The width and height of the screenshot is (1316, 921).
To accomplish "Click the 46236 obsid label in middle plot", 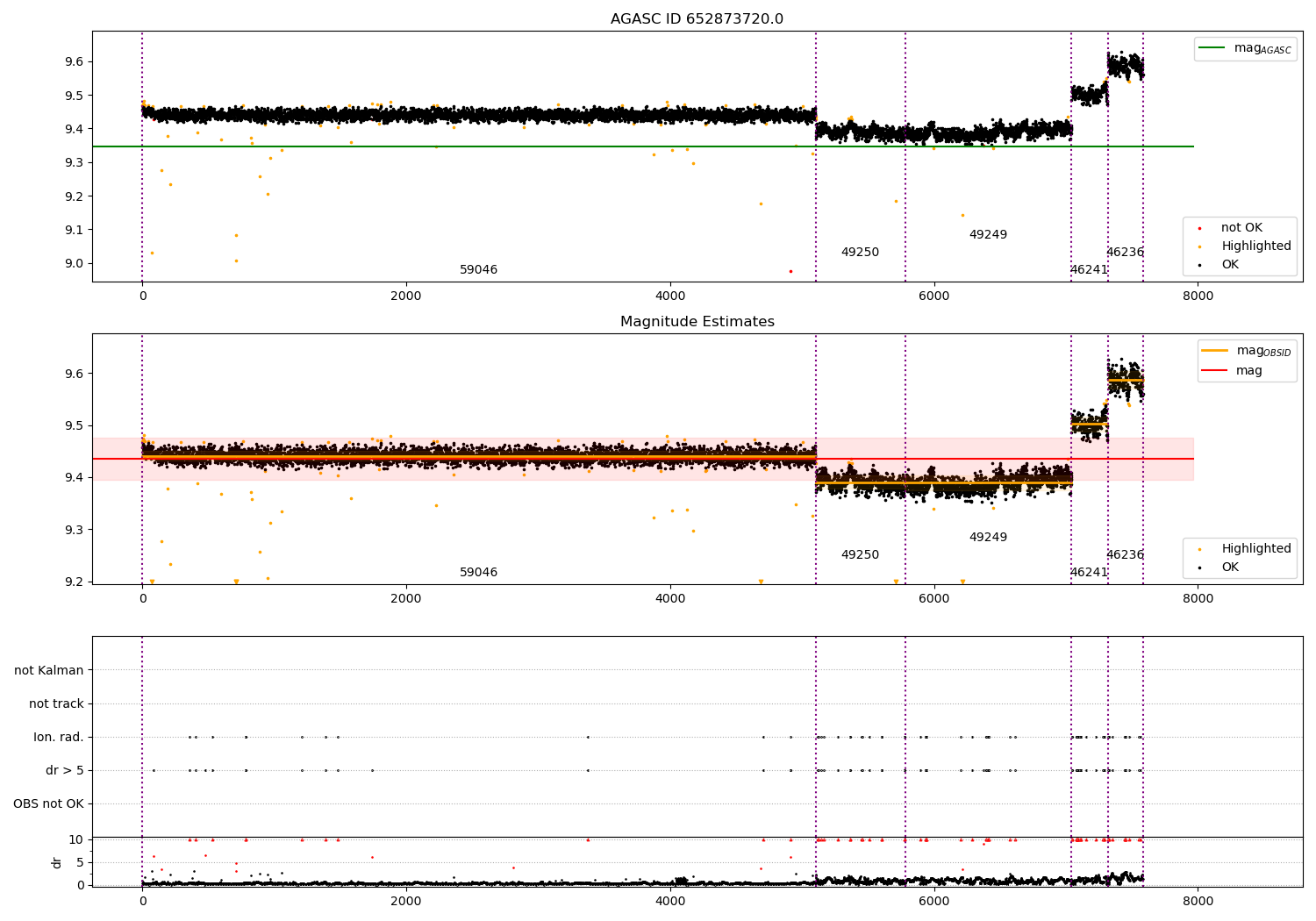I will [1125, 555].
